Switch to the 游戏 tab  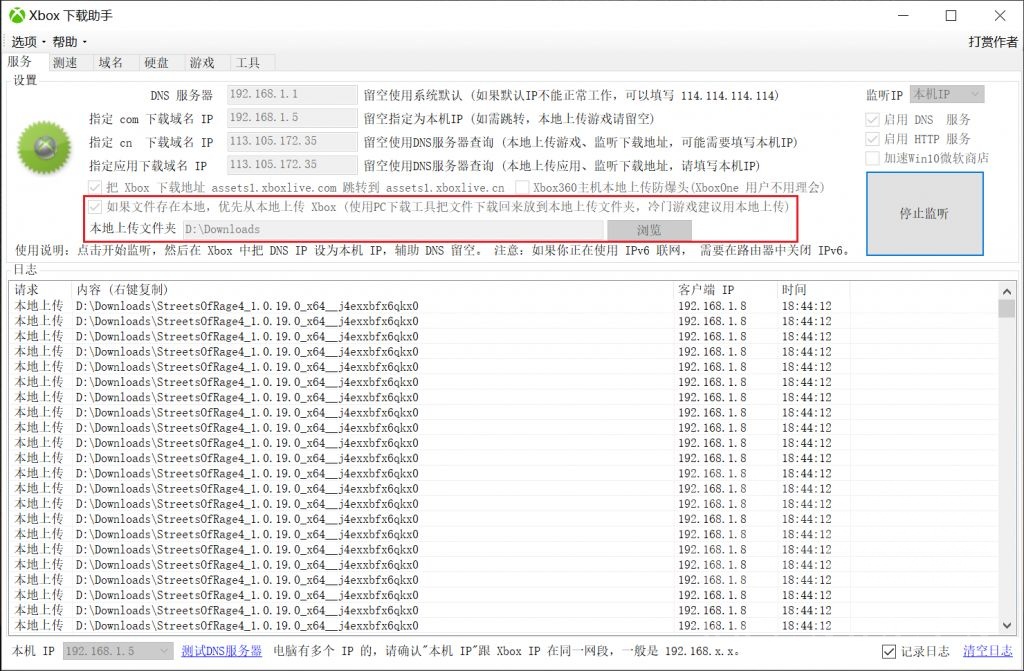pyautogui.click(x=203, y=62)
